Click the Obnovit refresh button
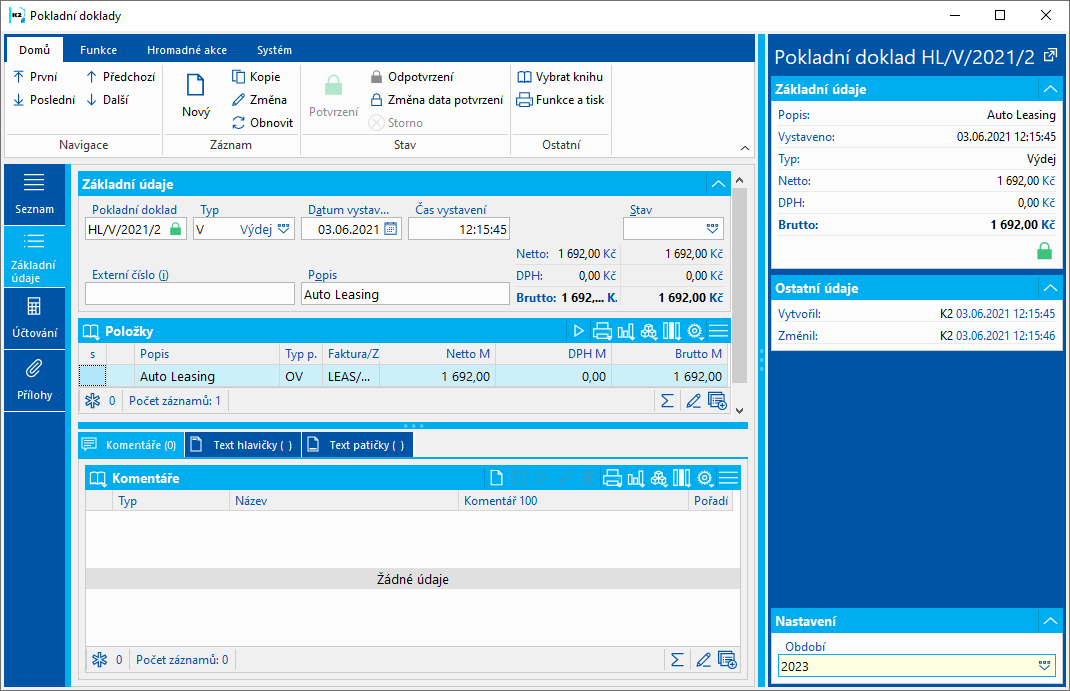The height and width of the screenshot is (691, 1070). tap(263, 123)
